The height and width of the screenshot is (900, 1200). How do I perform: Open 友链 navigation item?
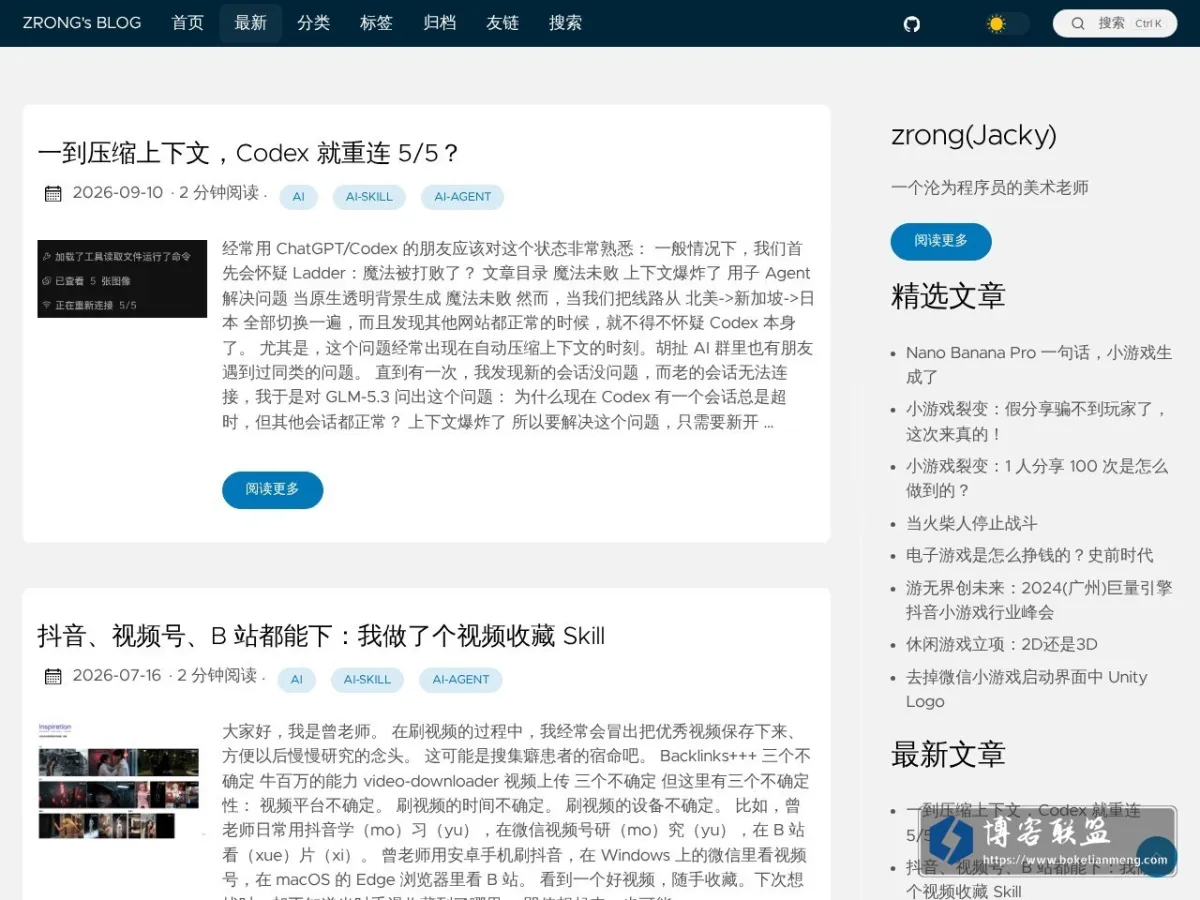click(x=502, y=23)
